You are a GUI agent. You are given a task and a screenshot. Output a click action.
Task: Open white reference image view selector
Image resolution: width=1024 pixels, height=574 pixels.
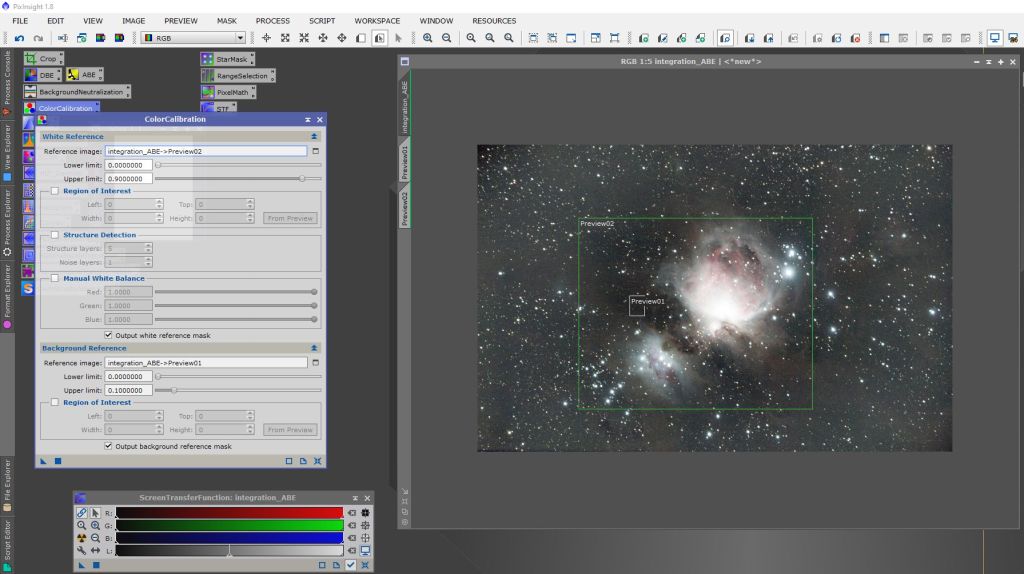pos(315,151)
